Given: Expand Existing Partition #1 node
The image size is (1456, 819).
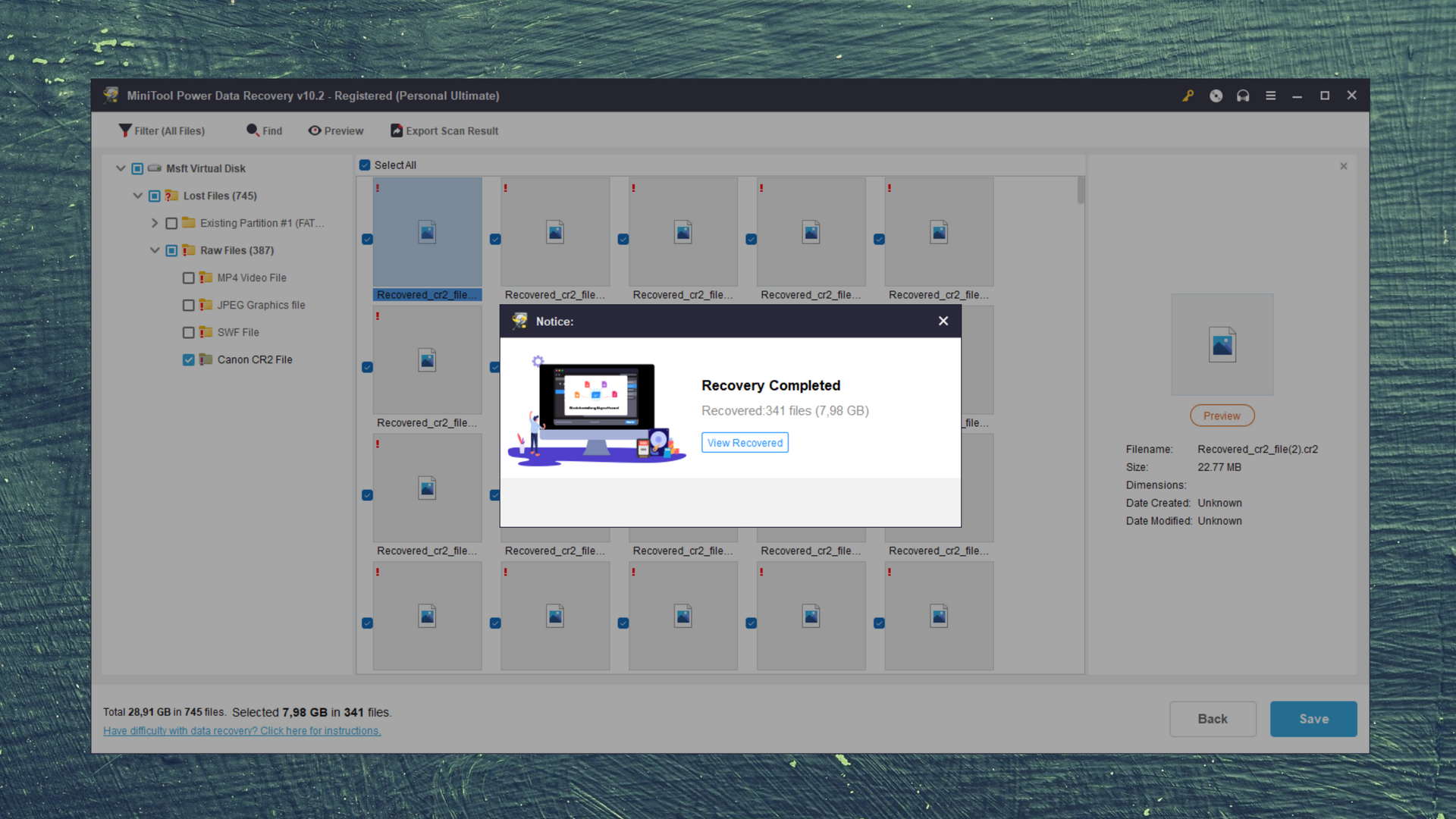Looking at the screenshot, I should [x=155, y=223].
